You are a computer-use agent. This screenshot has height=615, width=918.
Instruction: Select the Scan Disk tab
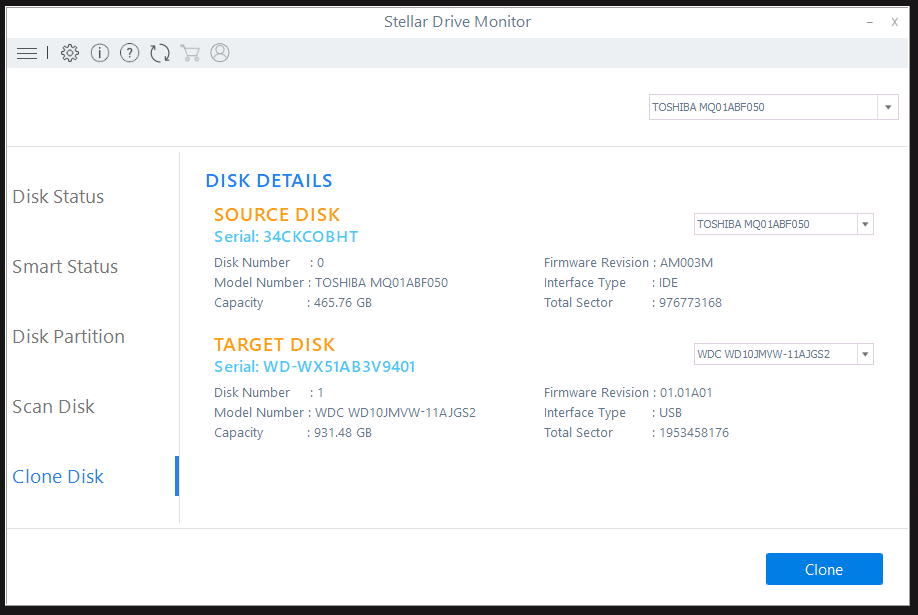pos(54,407)
